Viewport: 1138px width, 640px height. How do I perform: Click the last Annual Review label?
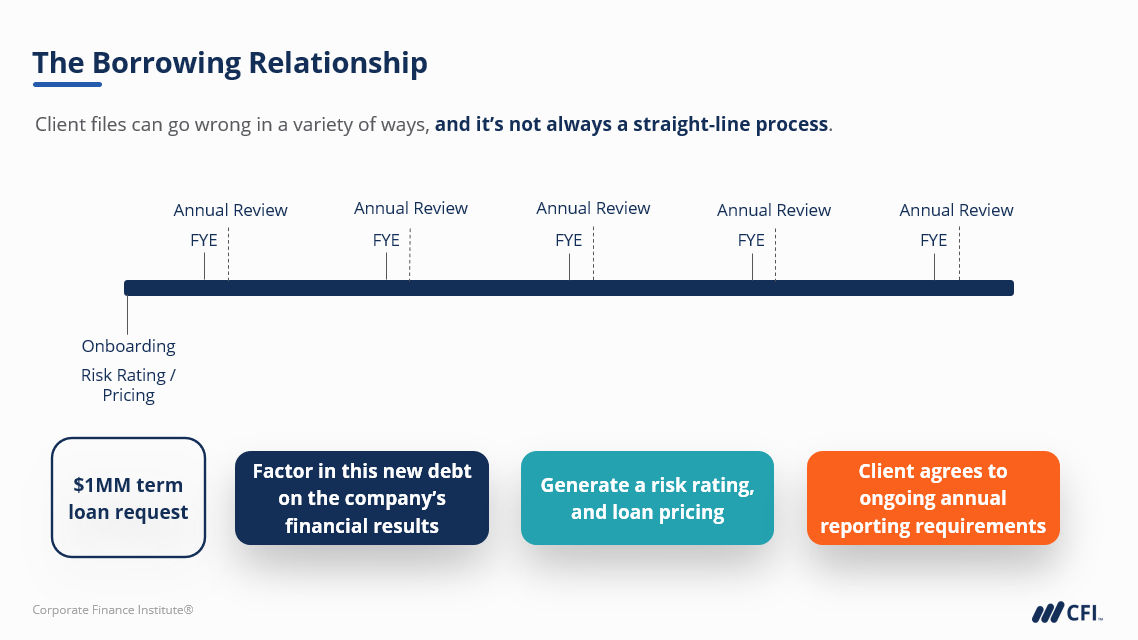coord(956,210)
